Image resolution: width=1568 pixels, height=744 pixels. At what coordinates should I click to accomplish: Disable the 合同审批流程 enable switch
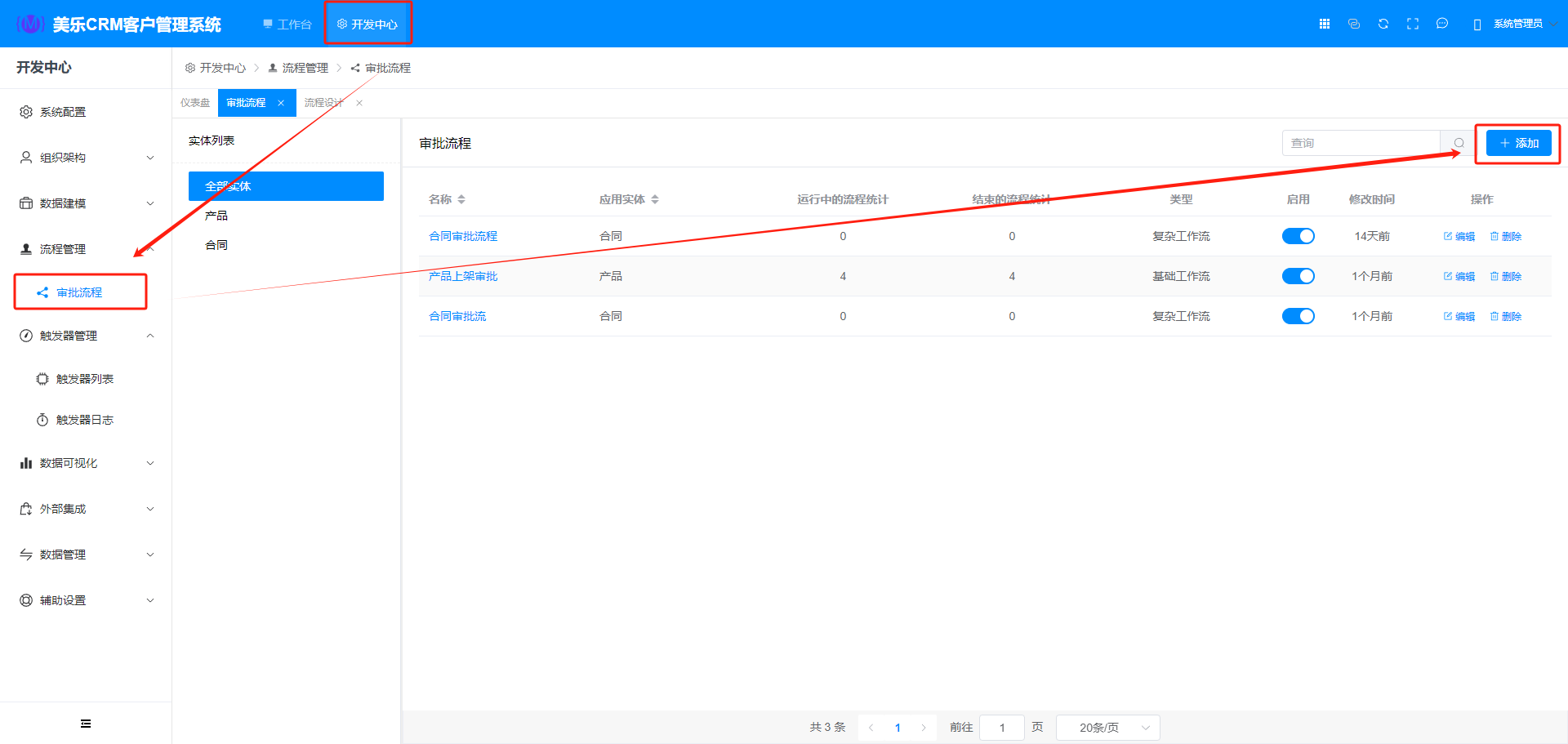click(x=1298, y=236)
